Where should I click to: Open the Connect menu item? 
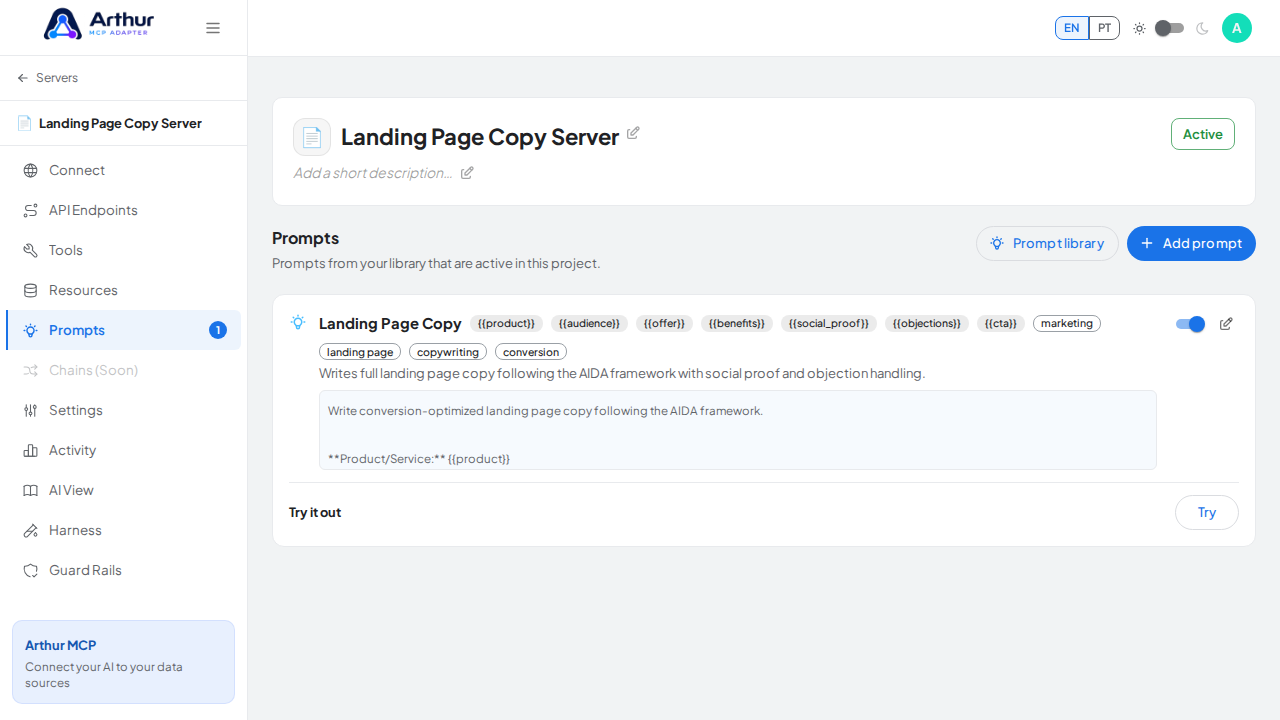(x=123, y=170)
